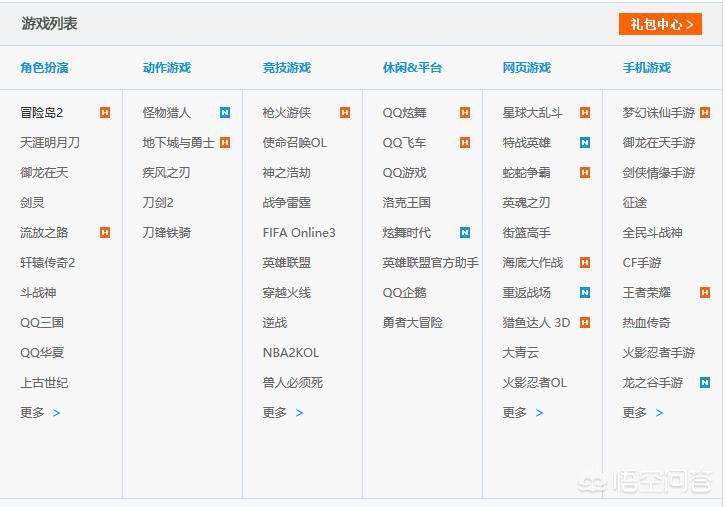The height and width of the screenshot is (507, 726).
Task: Expand 更多 under 角色扮演 column
Action: [x=40, y=413]
